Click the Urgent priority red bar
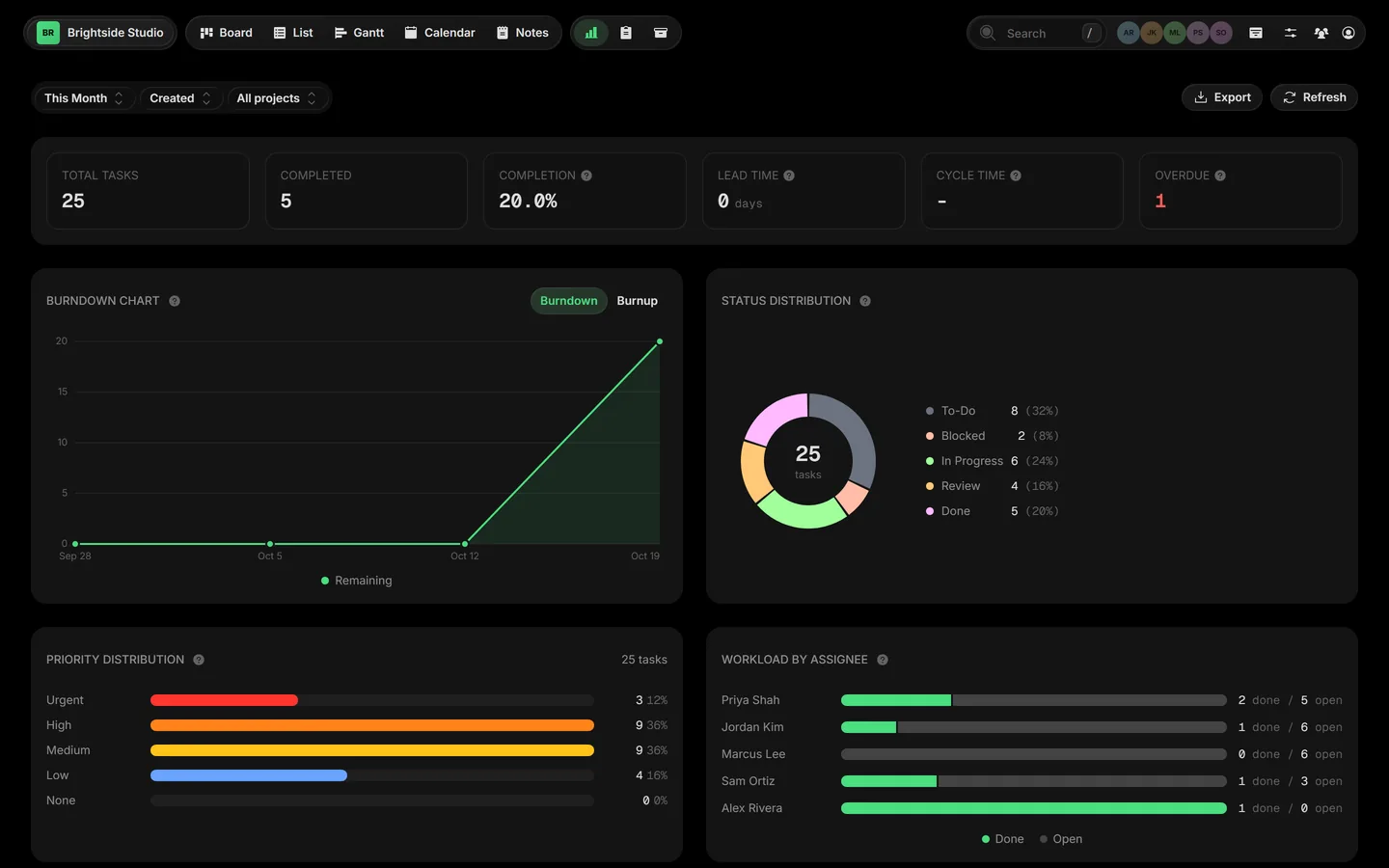The width and height of the screenshot is (1389, 868). [x=224, y=700]
